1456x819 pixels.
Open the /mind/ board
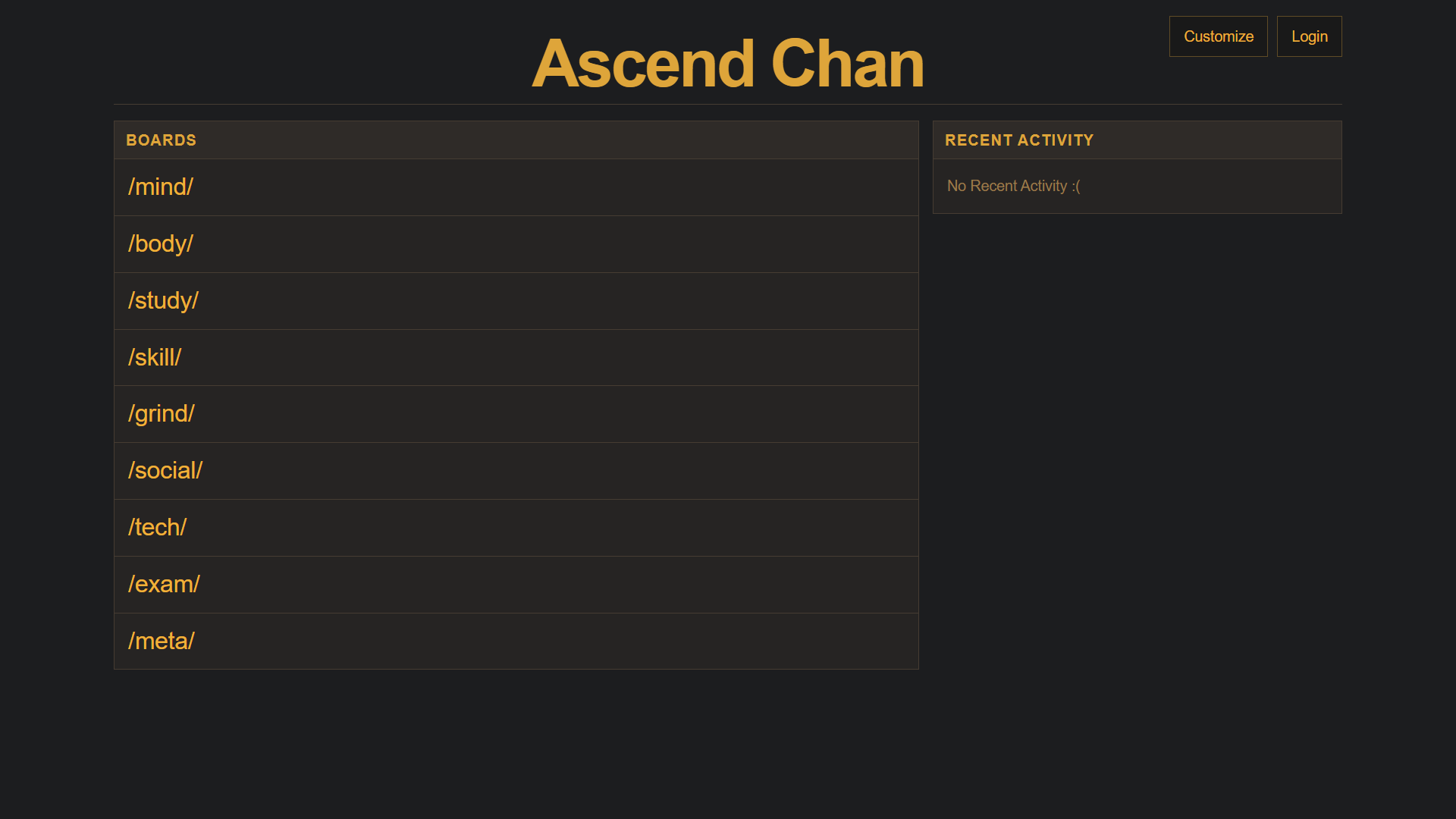[161, 187]
